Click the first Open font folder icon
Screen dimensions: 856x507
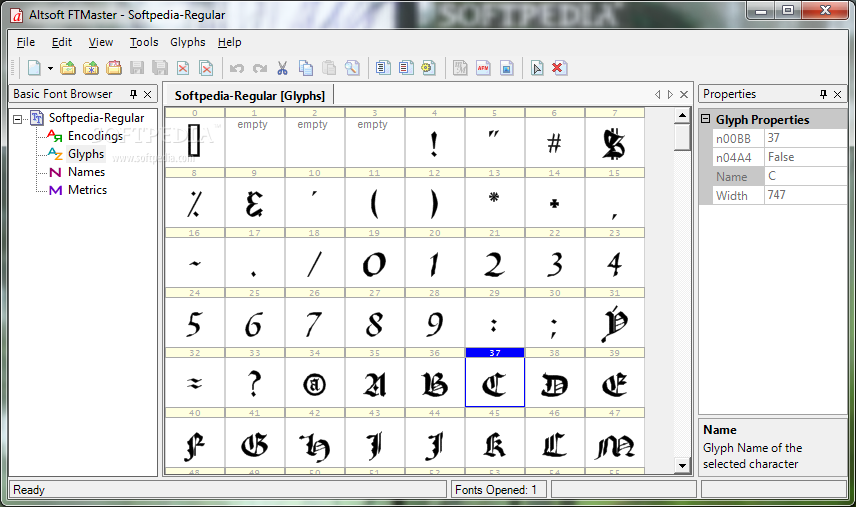68,68
